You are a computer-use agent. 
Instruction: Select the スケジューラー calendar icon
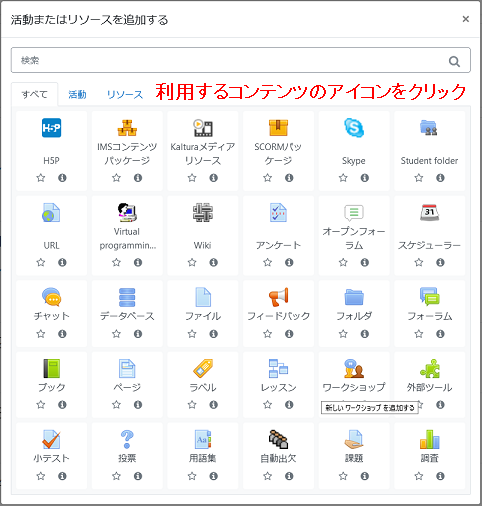(429, 212)
